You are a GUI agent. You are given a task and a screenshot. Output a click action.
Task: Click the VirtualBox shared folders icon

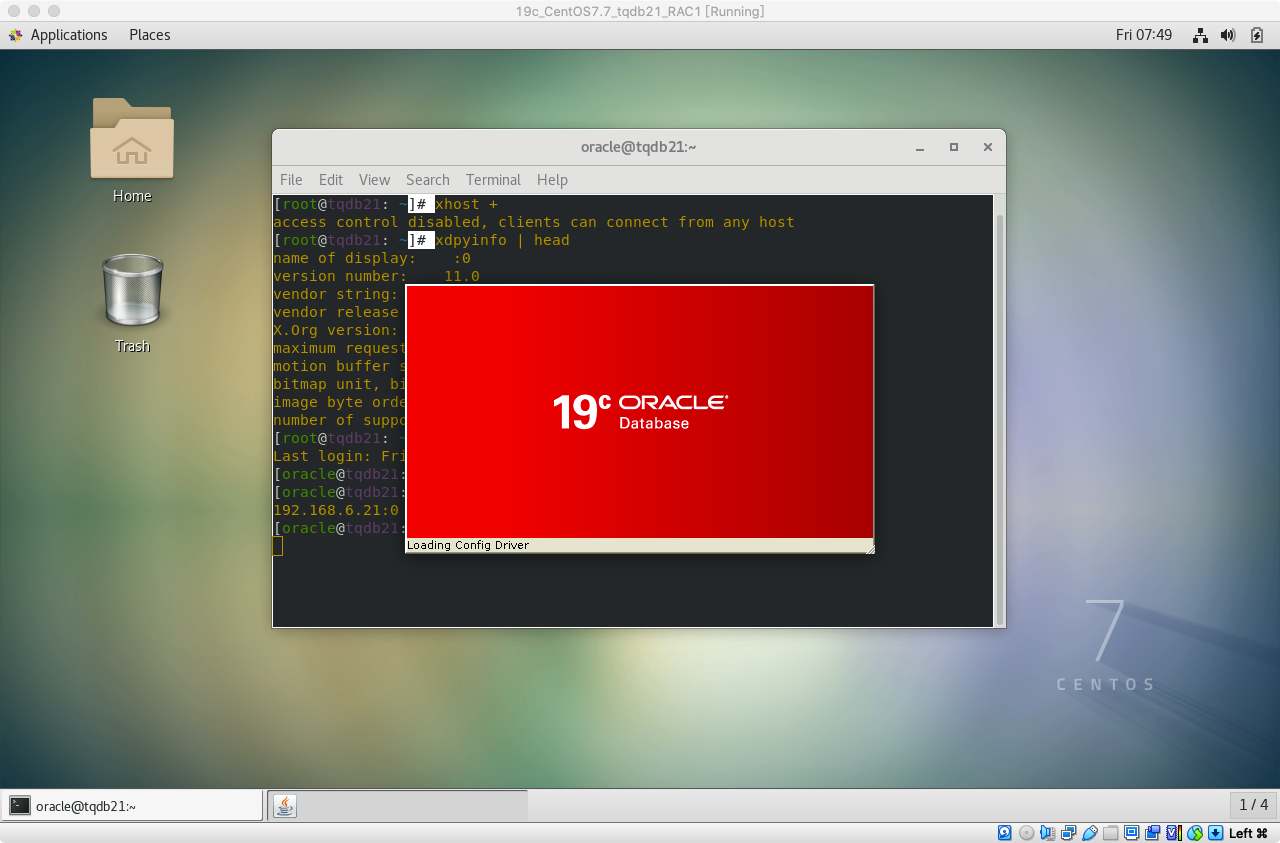pyautogui.click(x=1111, y=833)
